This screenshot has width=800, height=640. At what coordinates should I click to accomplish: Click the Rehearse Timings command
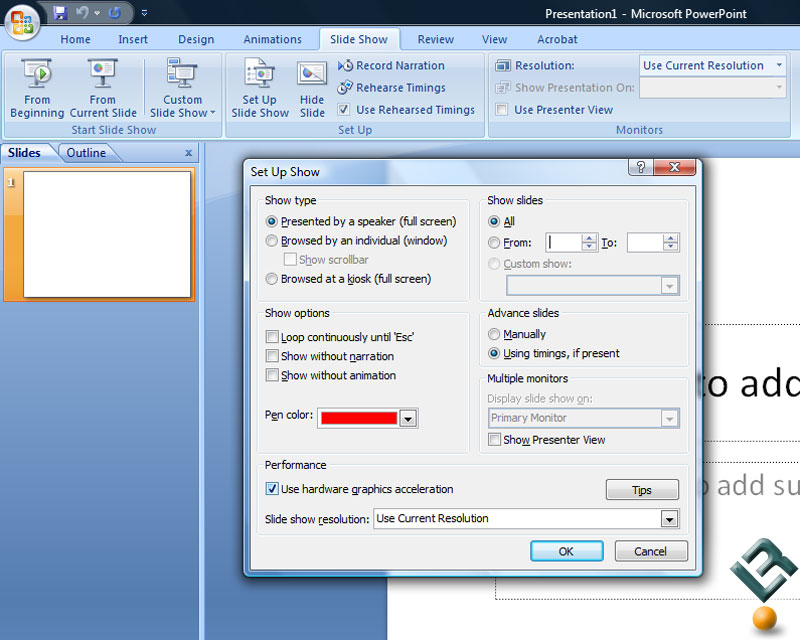tap(391, 88)
